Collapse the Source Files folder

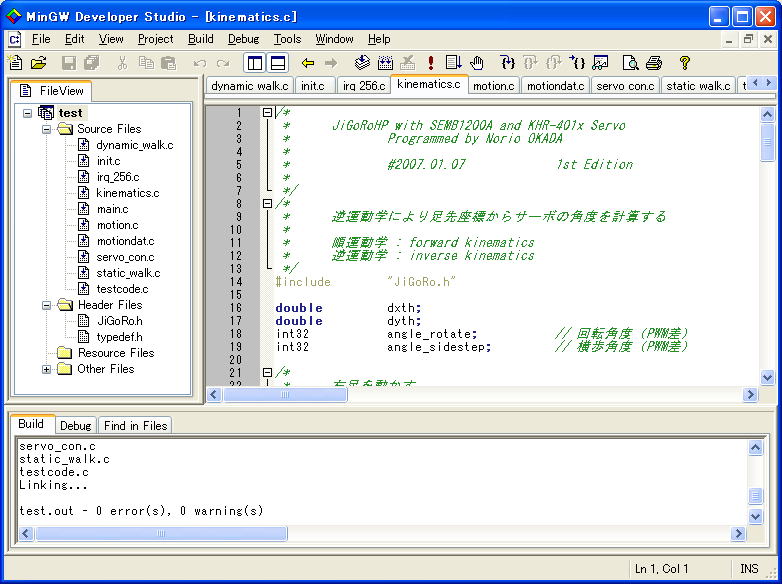click(47, 129)
